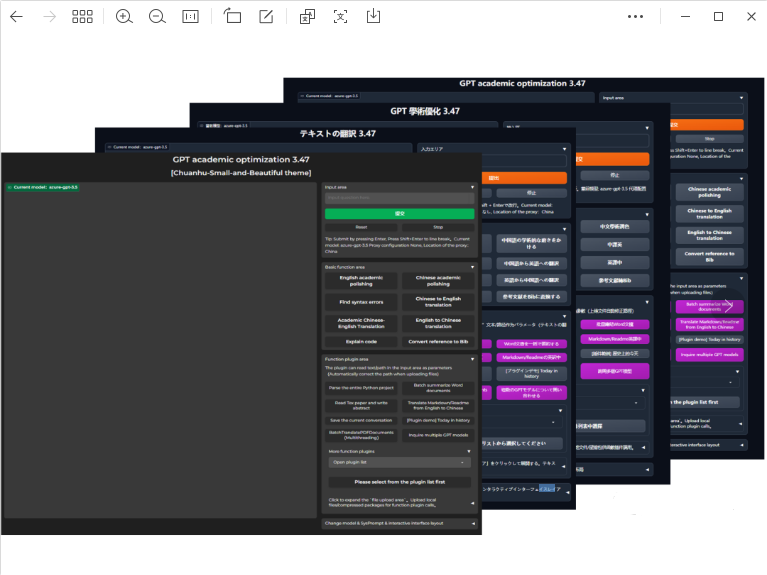Image resolution: width=767 pixels, height=575 pixels.
Task: Click Inquire multiple GPT models in front window
Action: [x=438, y=435]
